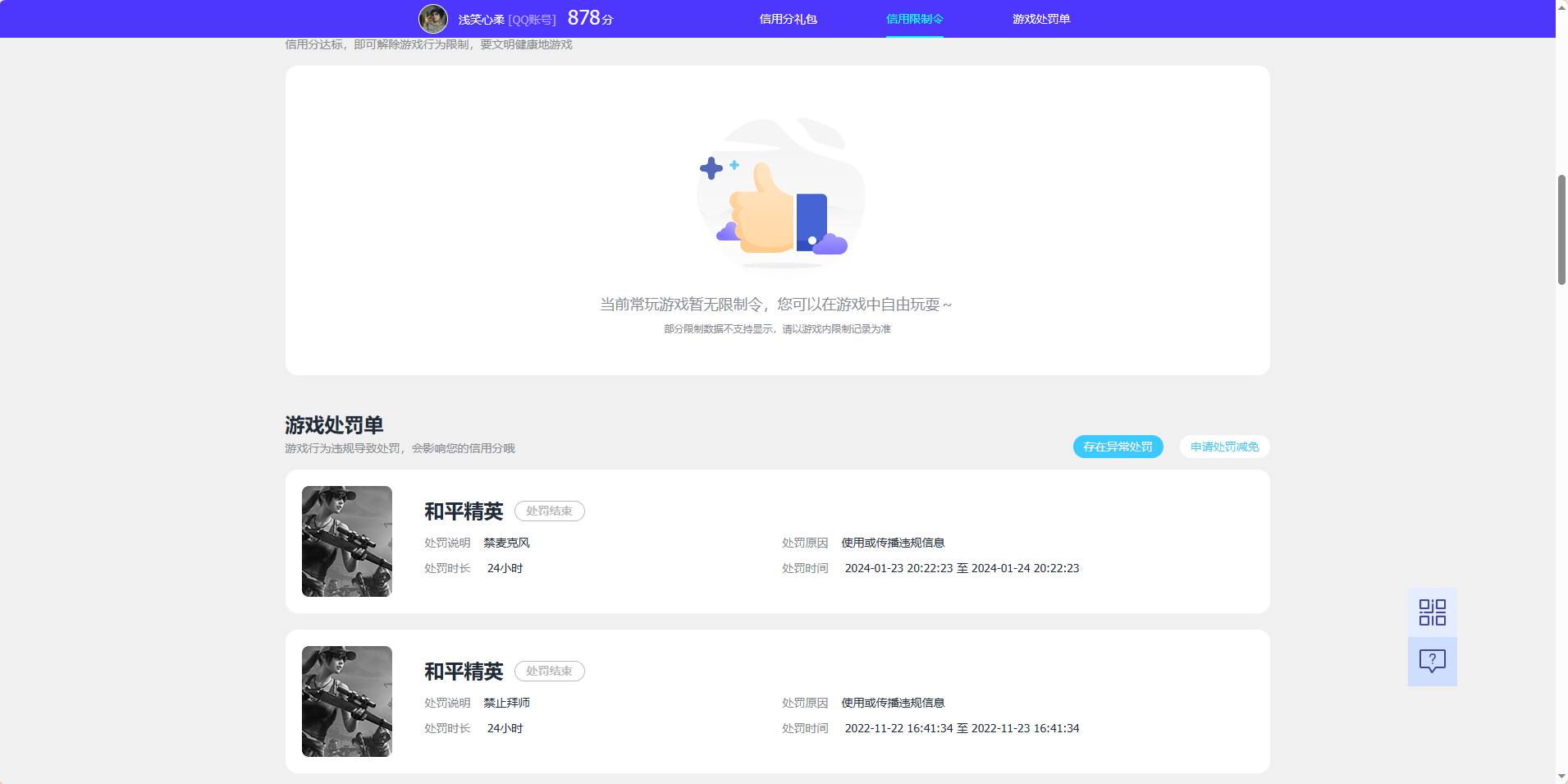Click 24小时 duration on 禁麦克风 card

[x=505, y=568]
